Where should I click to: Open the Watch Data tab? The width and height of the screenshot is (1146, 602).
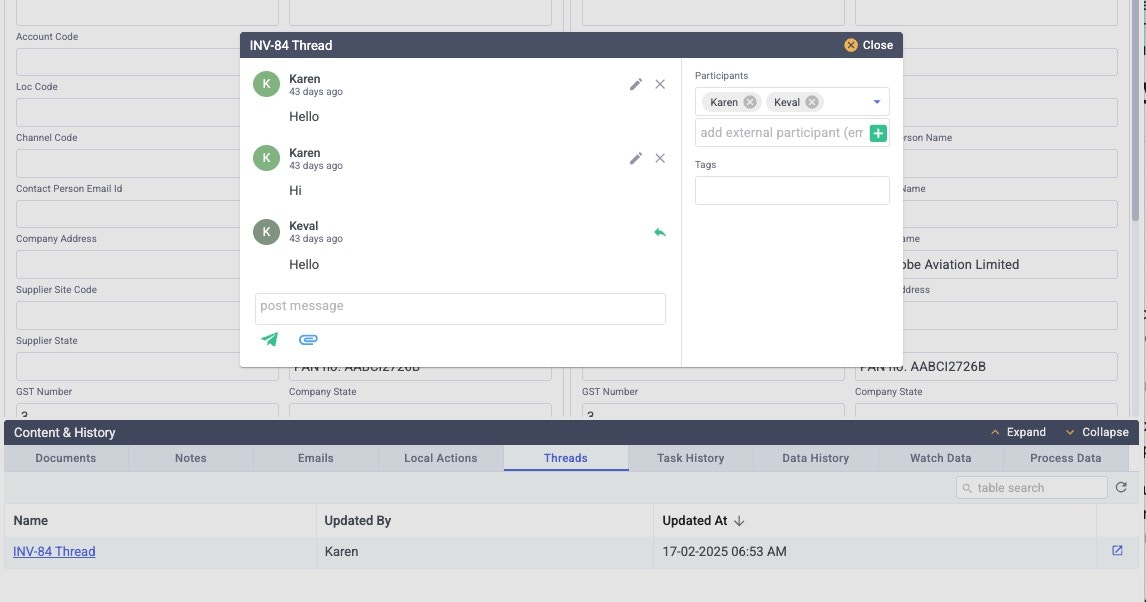(941, 458)
